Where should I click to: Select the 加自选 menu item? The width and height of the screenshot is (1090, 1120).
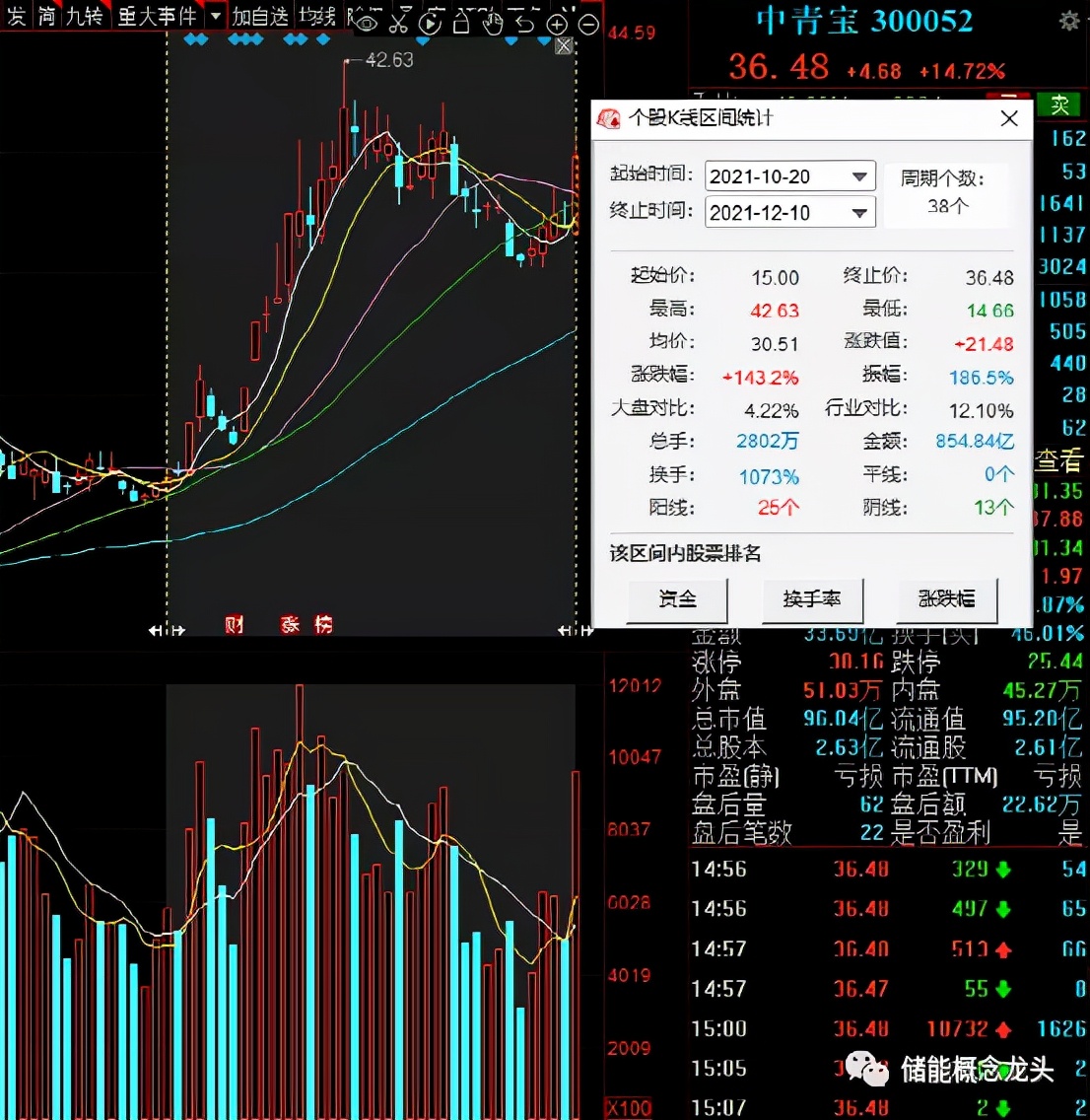pos(260,17)
